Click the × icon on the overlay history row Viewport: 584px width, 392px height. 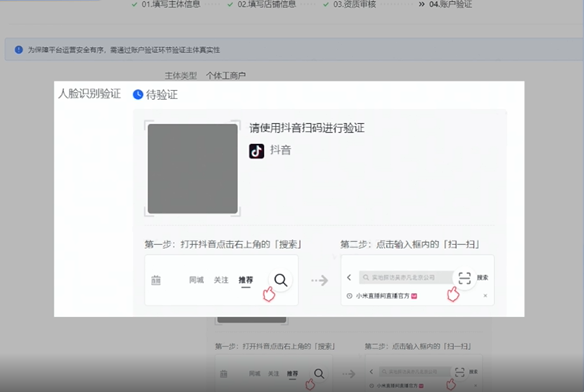[485, 295]
